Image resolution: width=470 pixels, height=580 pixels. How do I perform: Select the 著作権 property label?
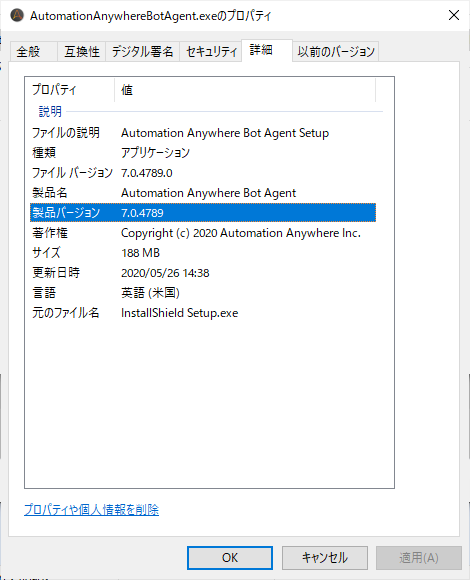[x=50, y=233]
